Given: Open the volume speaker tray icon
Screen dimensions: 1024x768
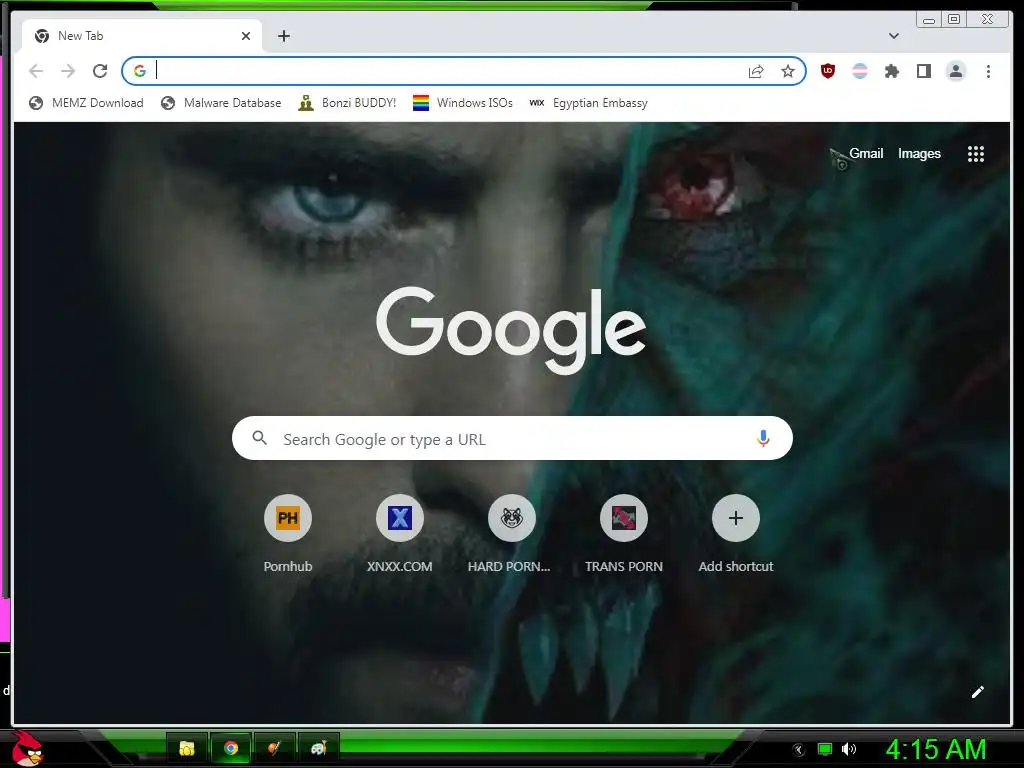Looking at the screenshot, I should [849, 749].
